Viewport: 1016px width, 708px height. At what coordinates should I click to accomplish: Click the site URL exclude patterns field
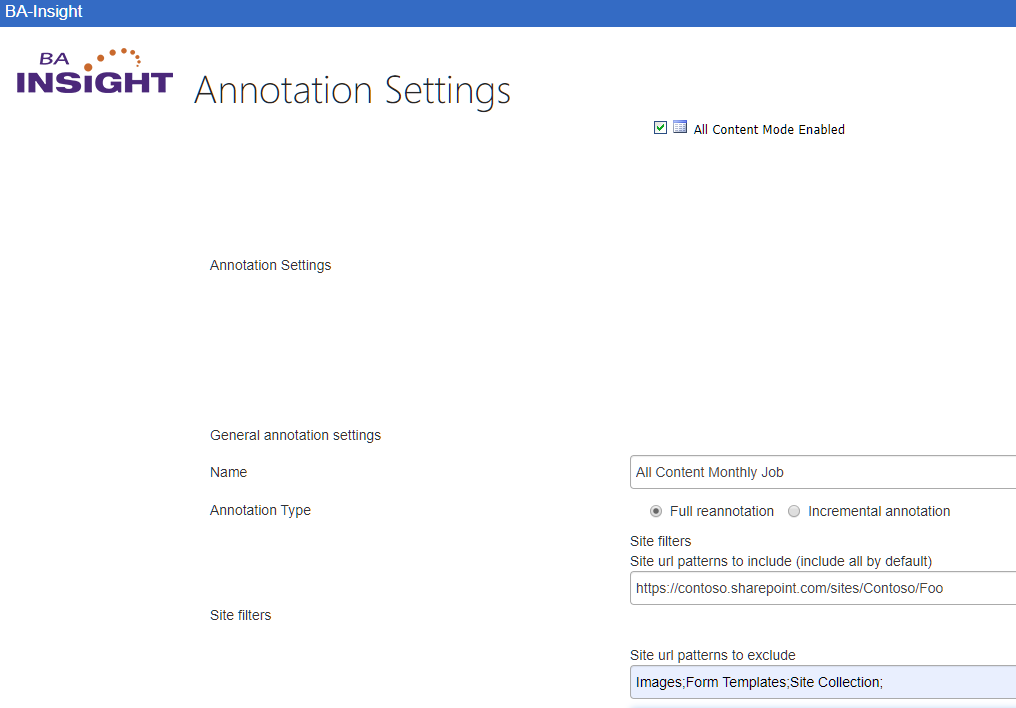click(822, 682)
